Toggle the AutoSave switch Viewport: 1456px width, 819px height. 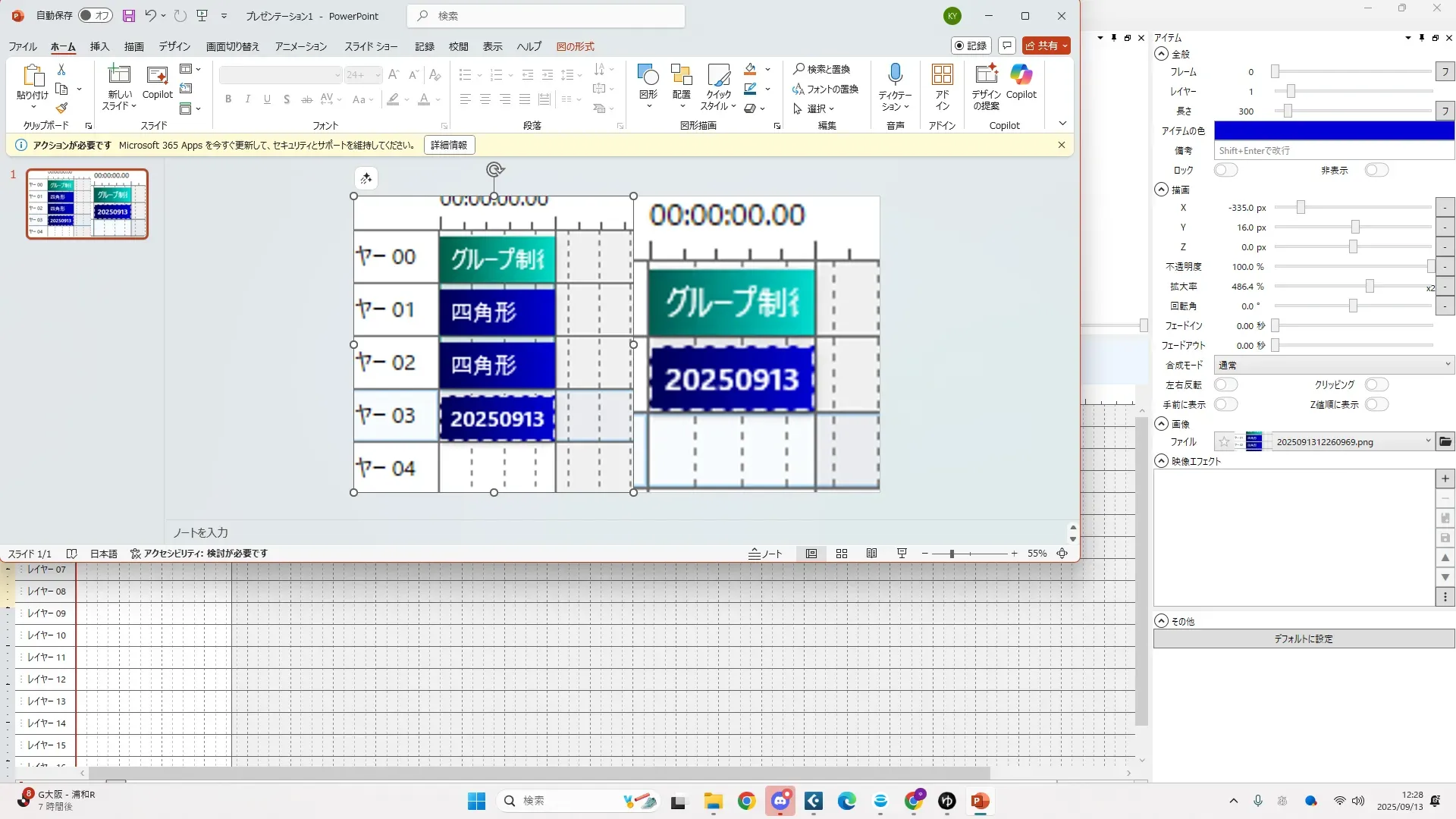coord(96,16)
